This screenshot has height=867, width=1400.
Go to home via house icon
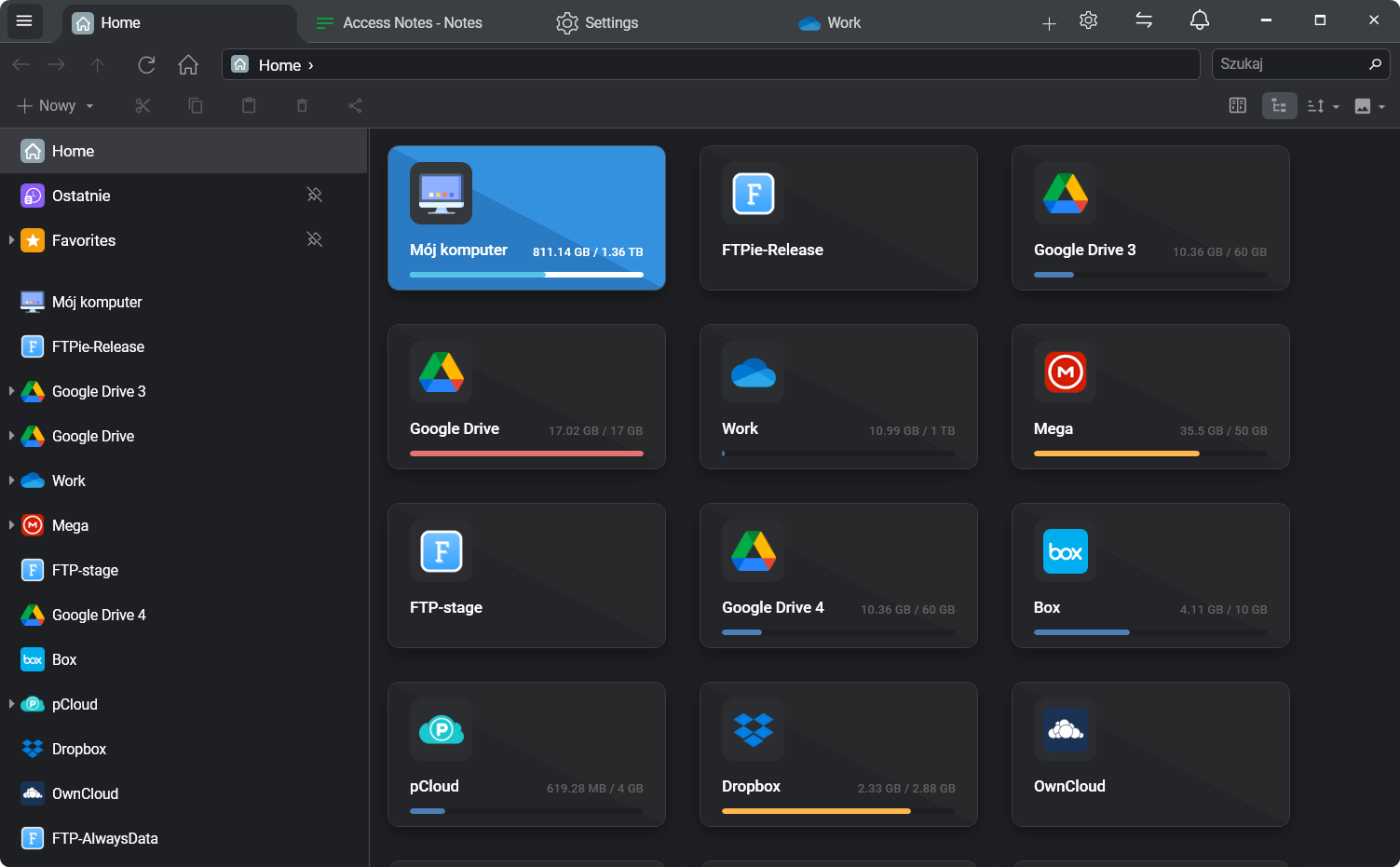pyautogui.click(x=188, y=64)
